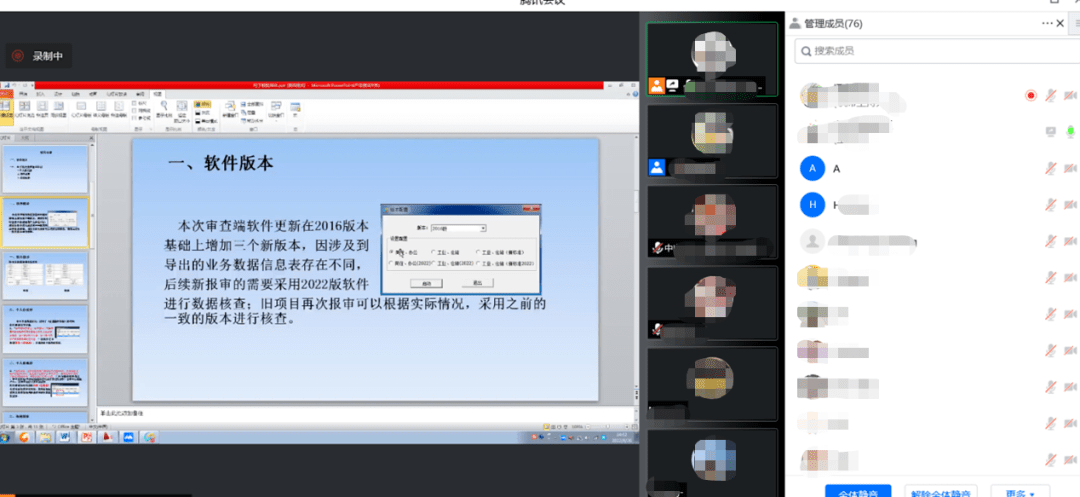The width and height of the screenshot is (1080, 497).
Task: Open Tencent Meeting icon in shared taskbar
Action: [128, 437]
